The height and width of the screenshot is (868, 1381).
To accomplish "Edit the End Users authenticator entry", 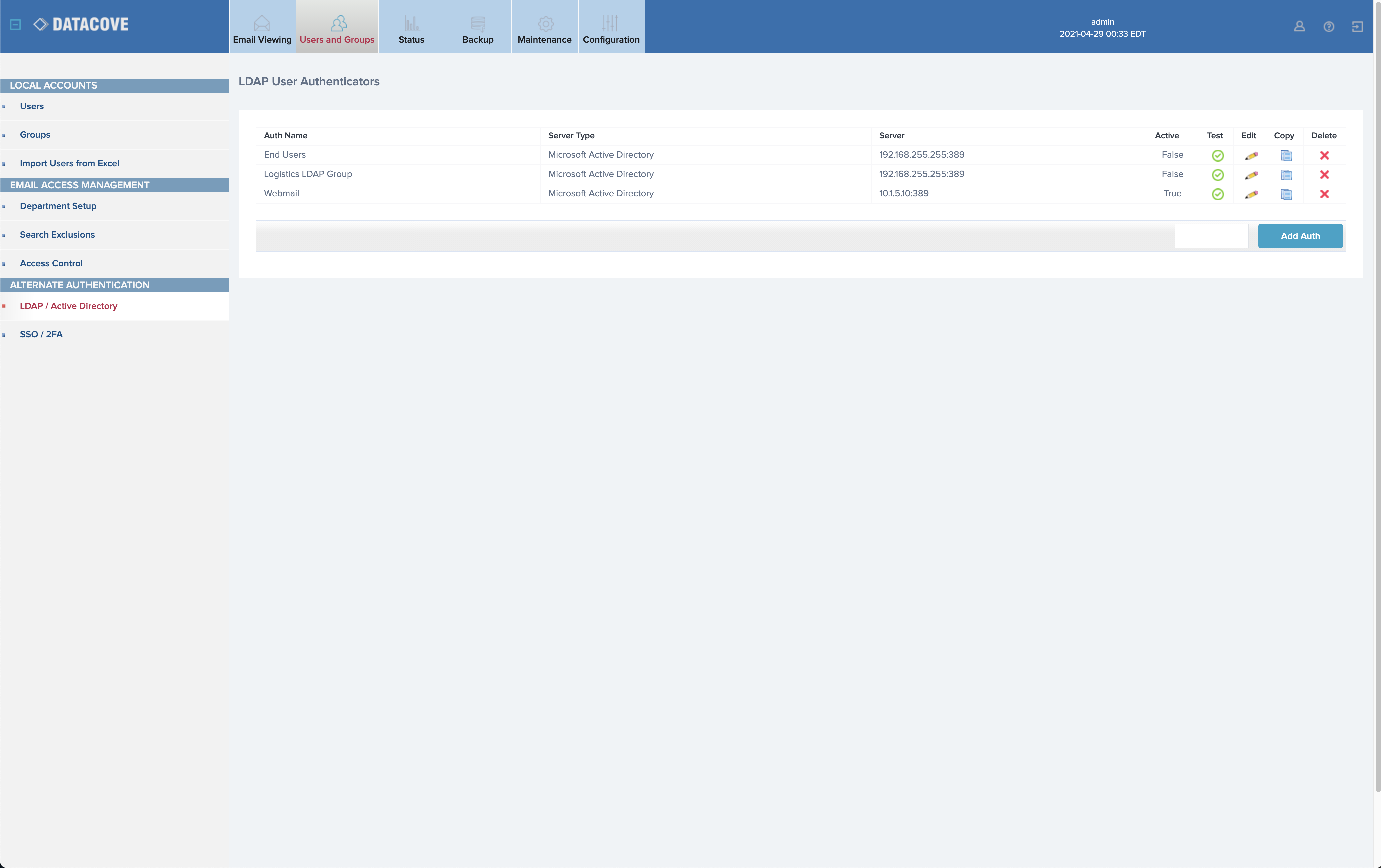I will click(x=1251, y=155).
